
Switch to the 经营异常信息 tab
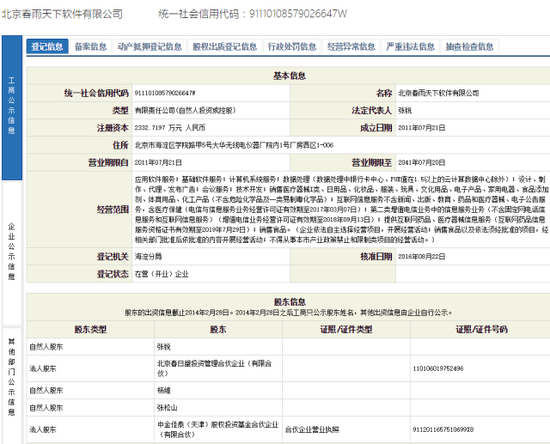pyautogui.click(x=351, y=46)
